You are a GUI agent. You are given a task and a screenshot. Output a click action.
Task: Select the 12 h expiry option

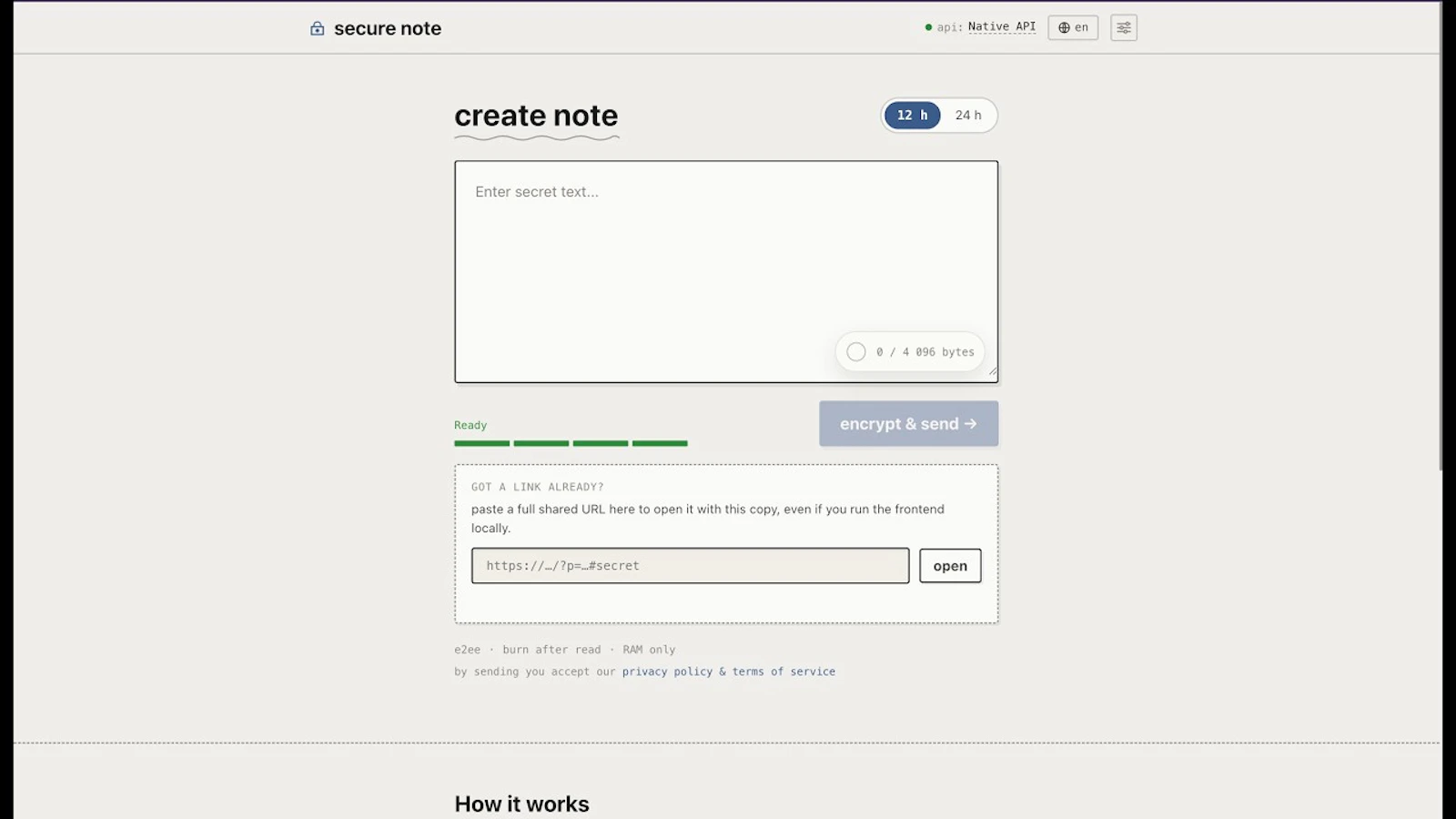click(x=913, y=116)
